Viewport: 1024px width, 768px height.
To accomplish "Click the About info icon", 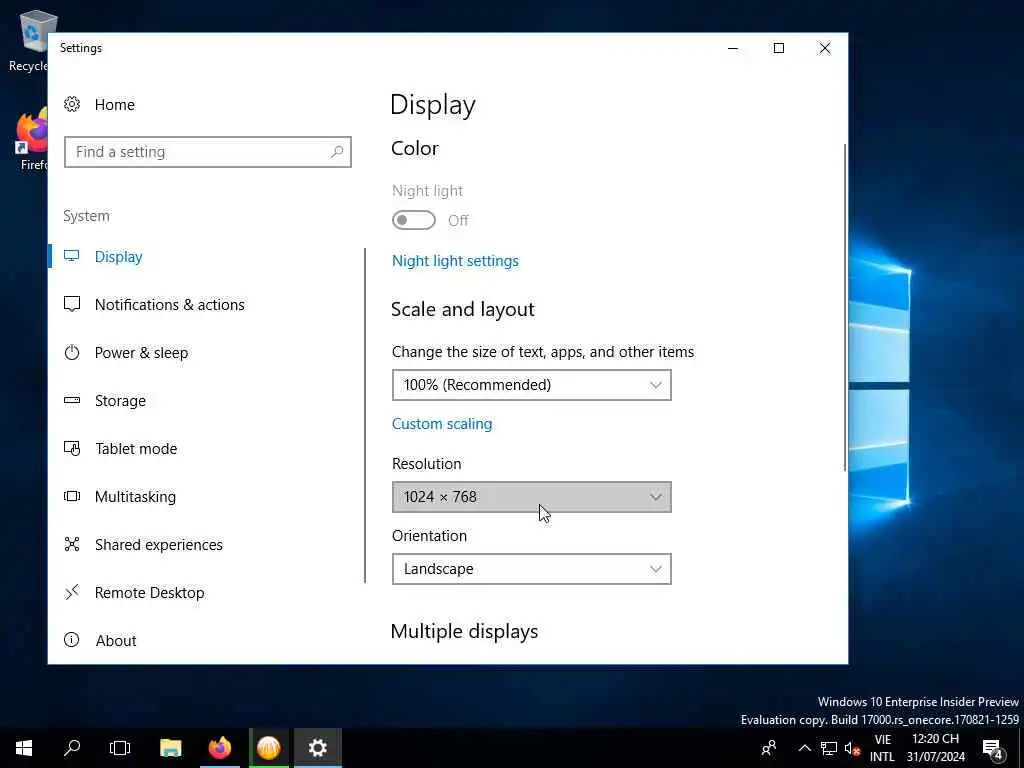I will point(72,640).
